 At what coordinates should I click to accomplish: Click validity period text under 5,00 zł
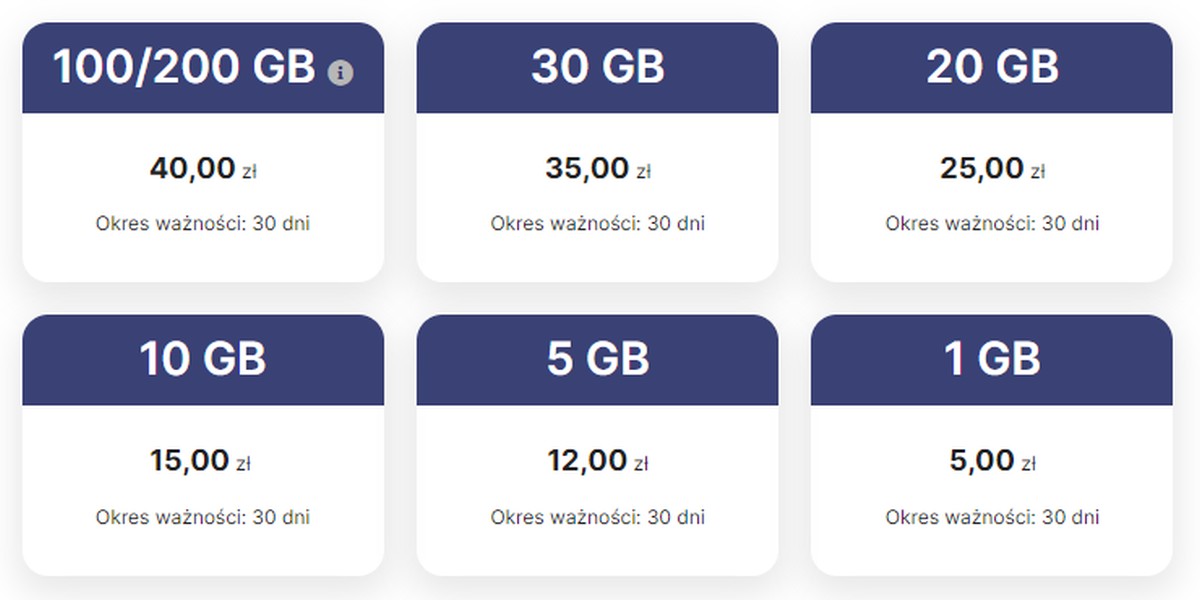(x=991, y=517)
